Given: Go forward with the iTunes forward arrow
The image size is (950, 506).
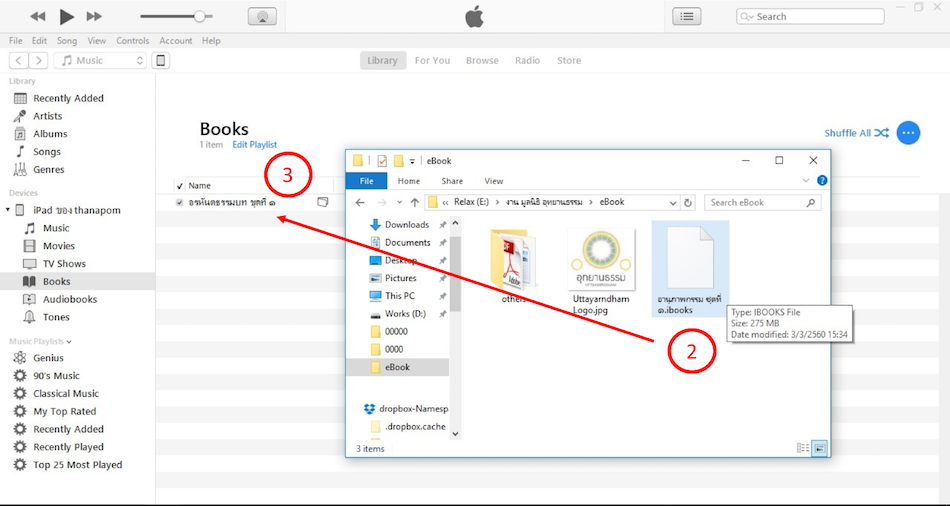Looking at the screenshot, I should point(38,60).
